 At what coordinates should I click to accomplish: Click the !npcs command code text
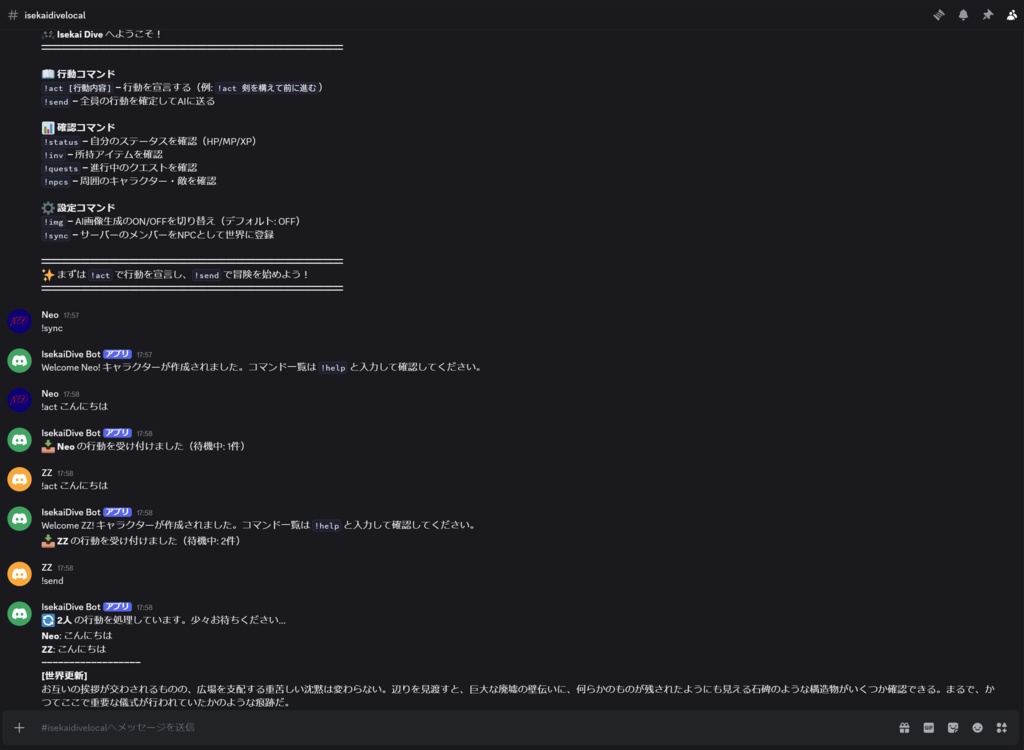[56, 182]
